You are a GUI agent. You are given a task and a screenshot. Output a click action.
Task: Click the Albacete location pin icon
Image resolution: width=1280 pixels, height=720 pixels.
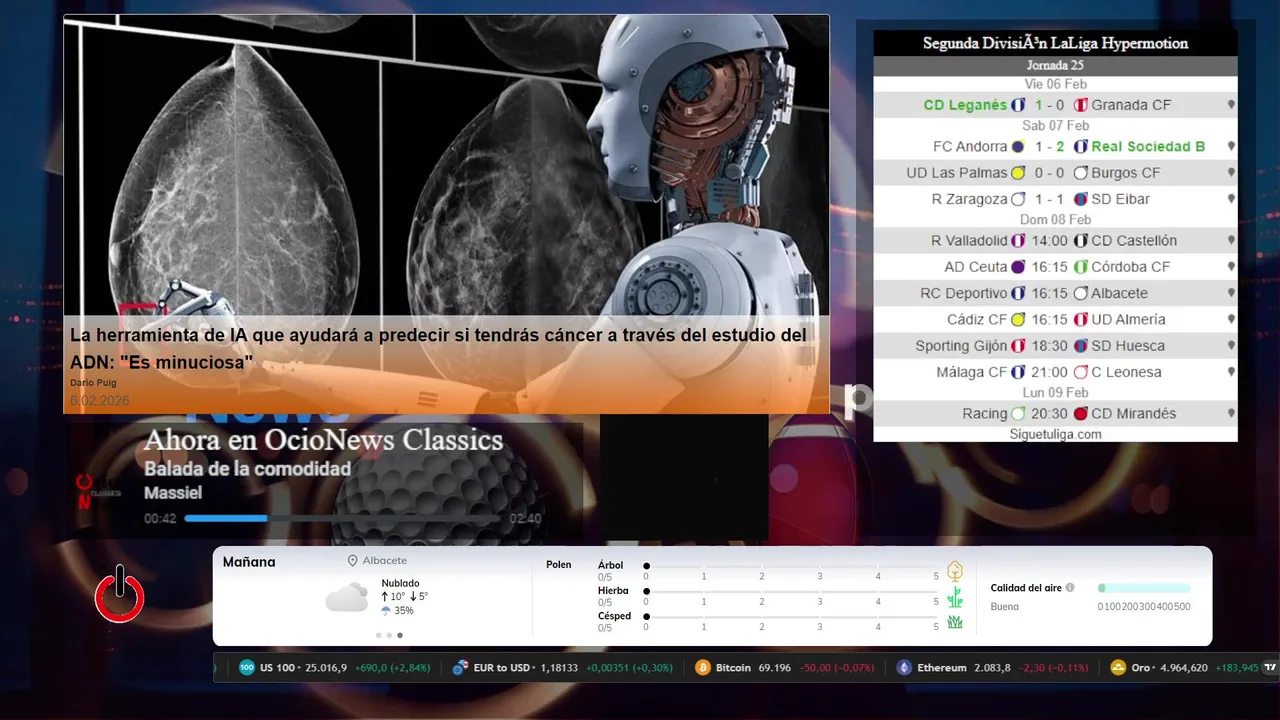[352, 561]
